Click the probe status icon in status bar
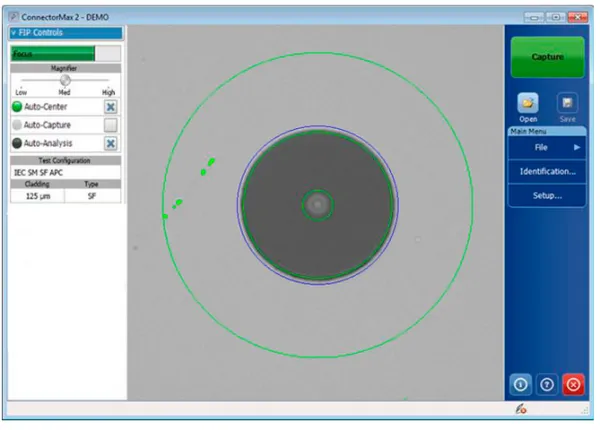The image size is (600, 430). point(520,410)
